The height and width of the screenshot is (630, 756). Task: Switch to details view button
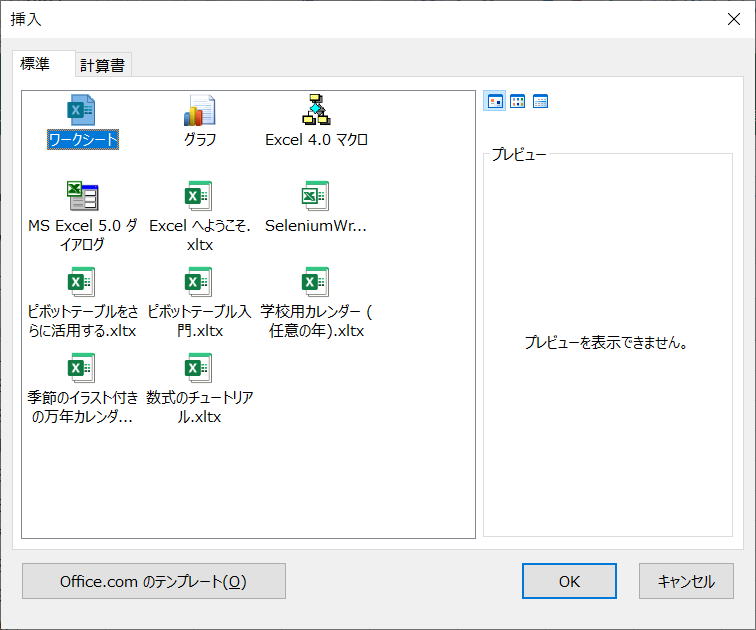point(541,101)
